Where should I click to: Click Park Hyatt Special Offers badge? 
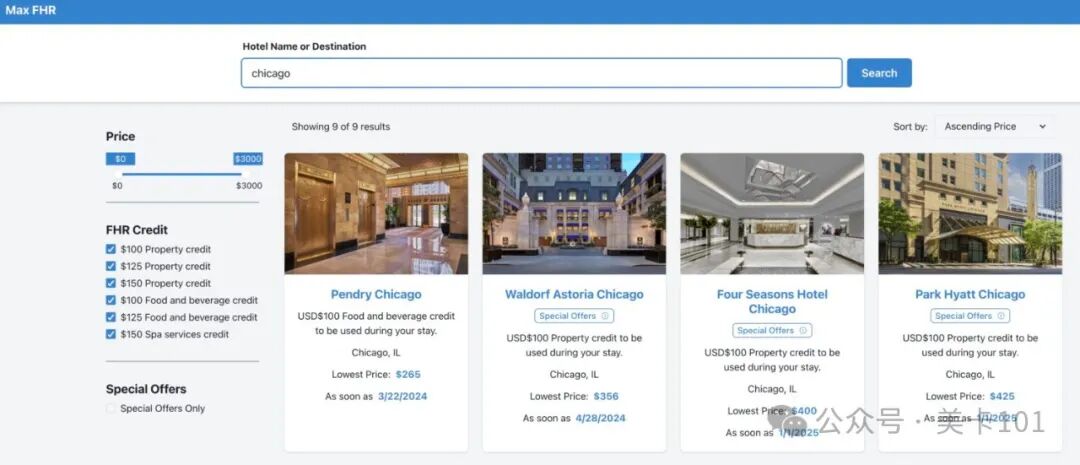pos(970,316)
